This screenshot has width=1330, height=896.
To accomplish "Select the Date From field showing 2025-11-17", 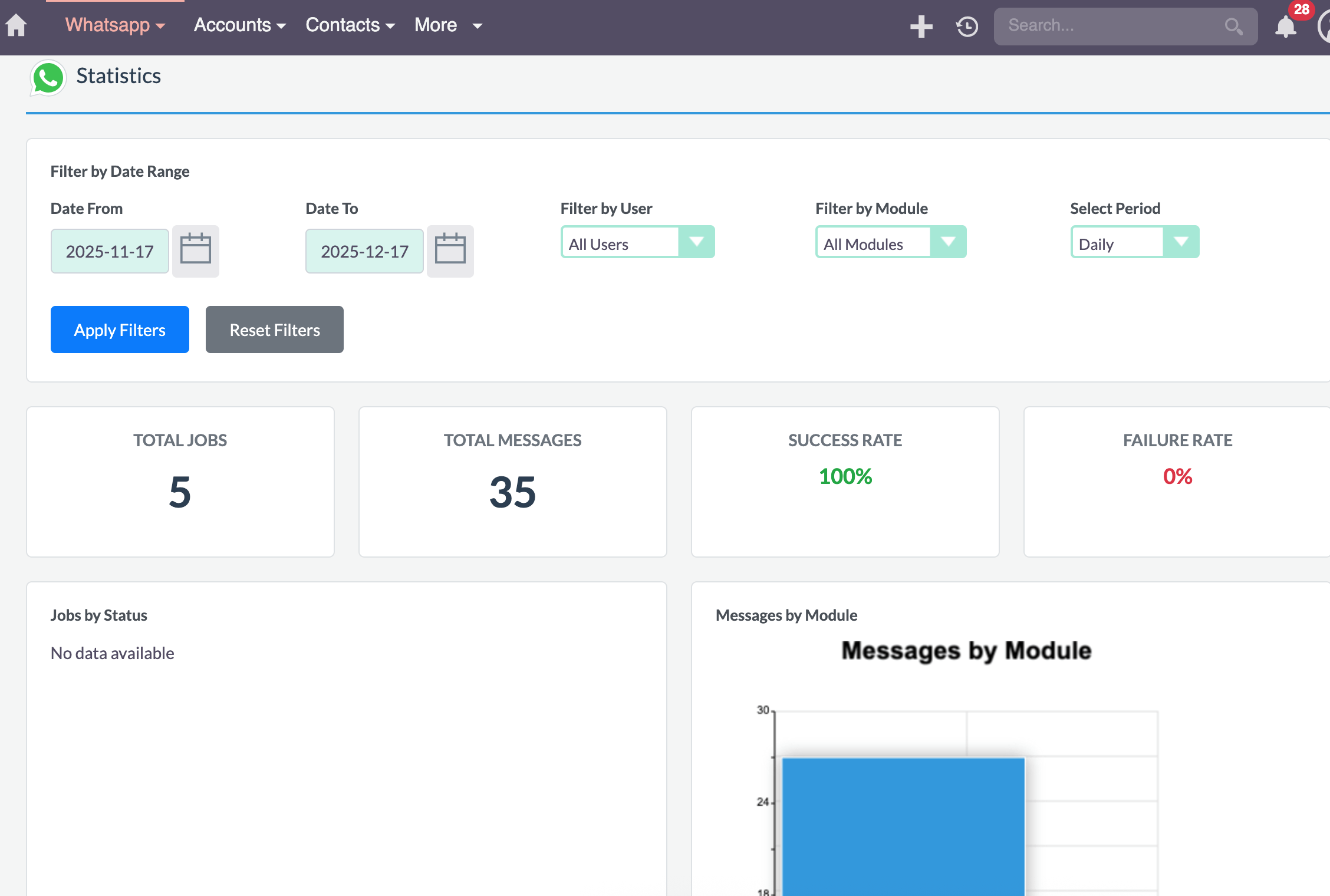I will tap(110, 251).
